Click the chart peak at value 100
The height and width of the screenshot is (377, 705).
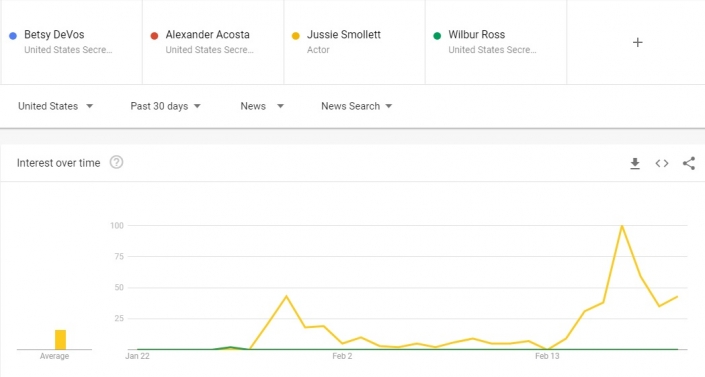(622, 225)
